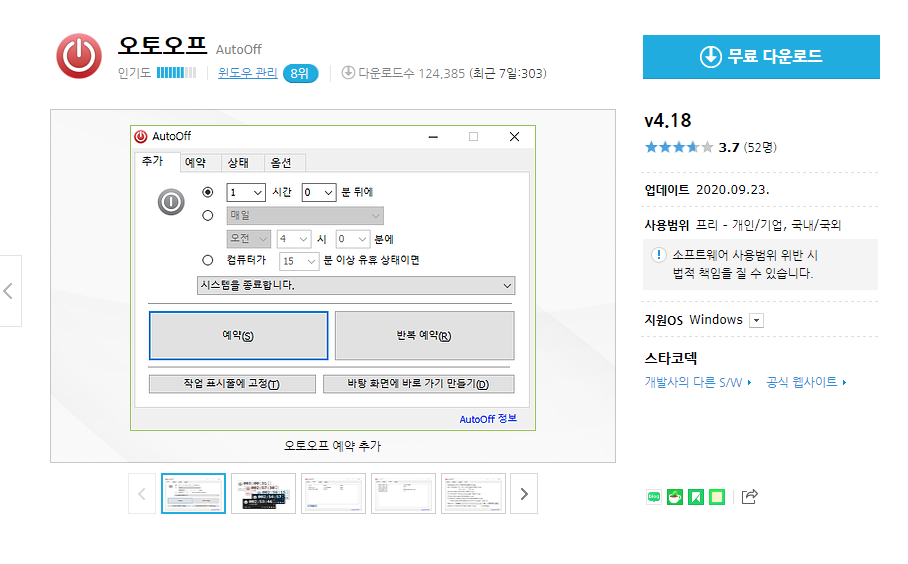Click the caption 오토오프 예약 추가
The height and width of the screenshot is (564, 908).
tap(332, 446)
